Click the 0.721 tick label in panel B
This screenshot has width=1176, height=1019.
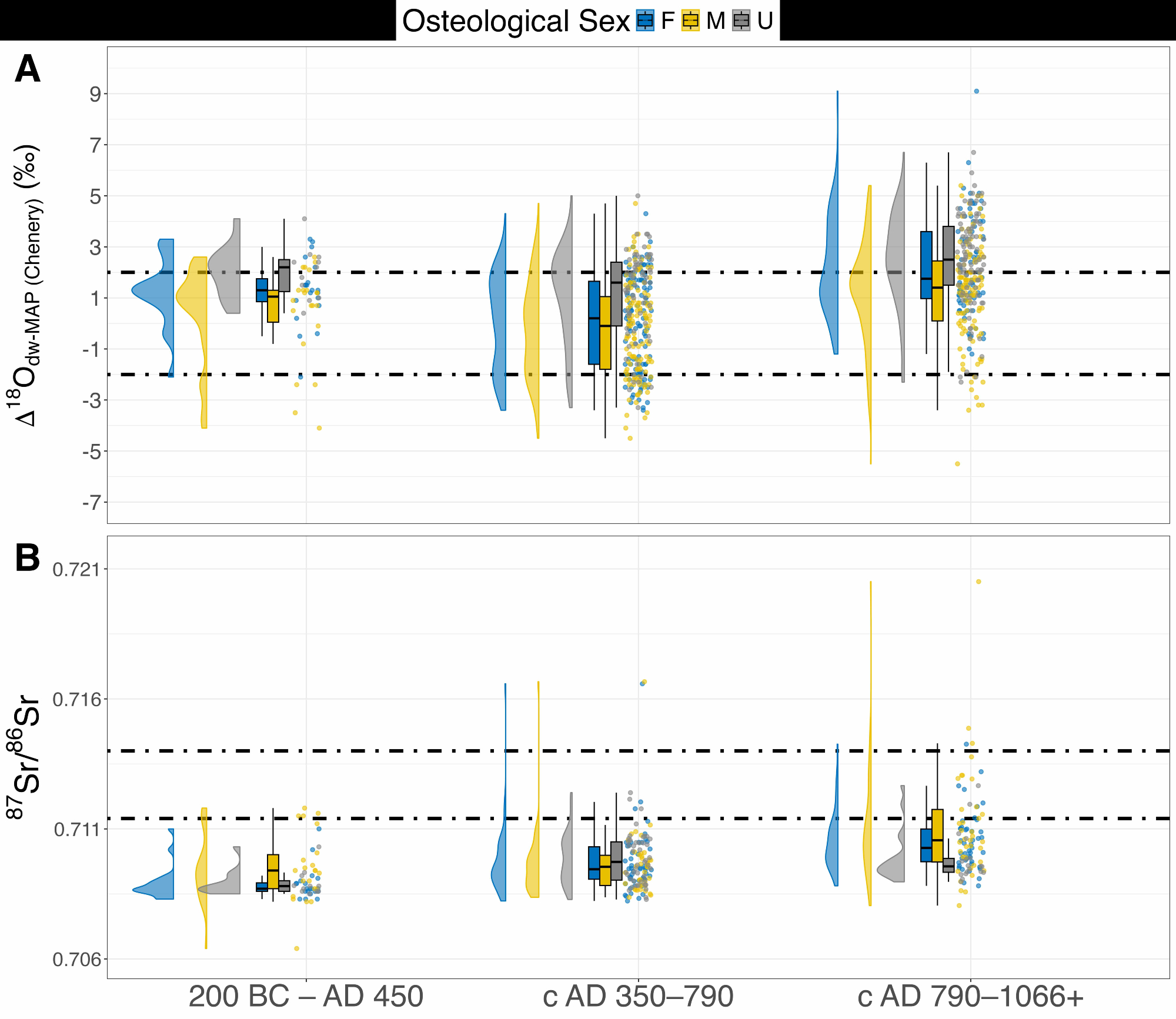click(x=76, y=569)
